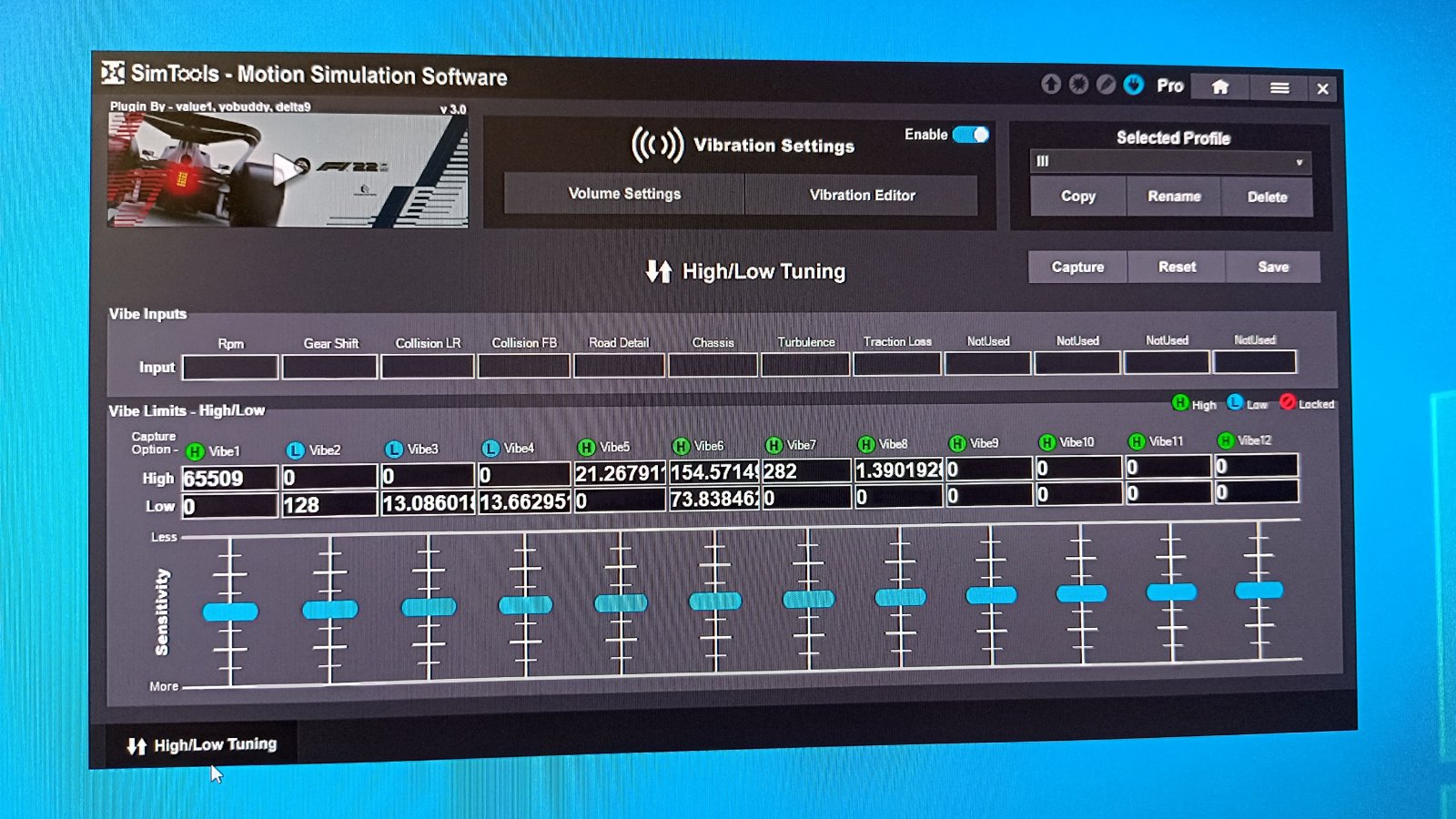Click the F1 22 game plugin thumbnail
The width and height of the screenshot is (1456, 819).
[x=288, y=169]
